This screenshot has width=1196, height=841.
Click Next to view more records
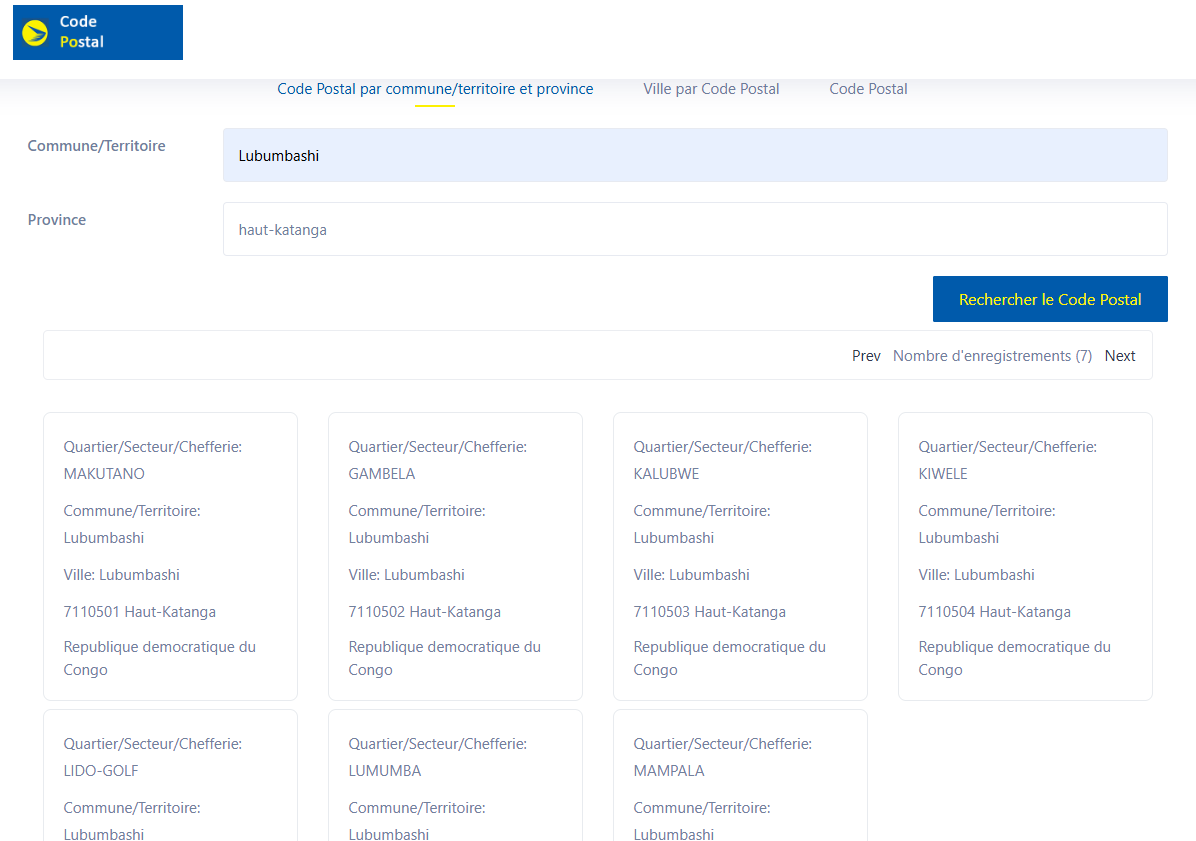[x=1119, y=356]
